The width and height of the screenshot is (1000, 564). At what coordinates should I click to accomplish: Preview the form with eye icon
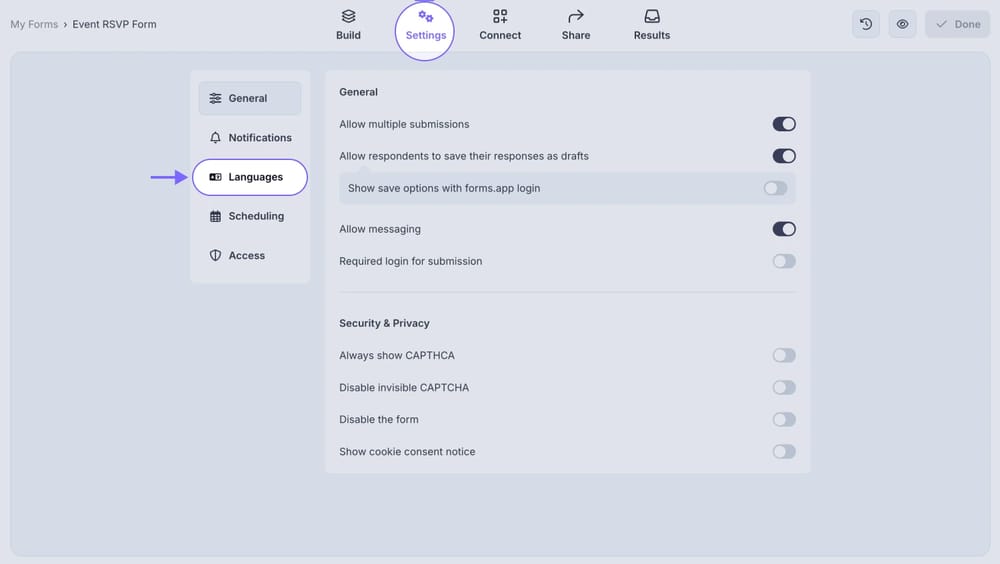(x=902, y=24)
